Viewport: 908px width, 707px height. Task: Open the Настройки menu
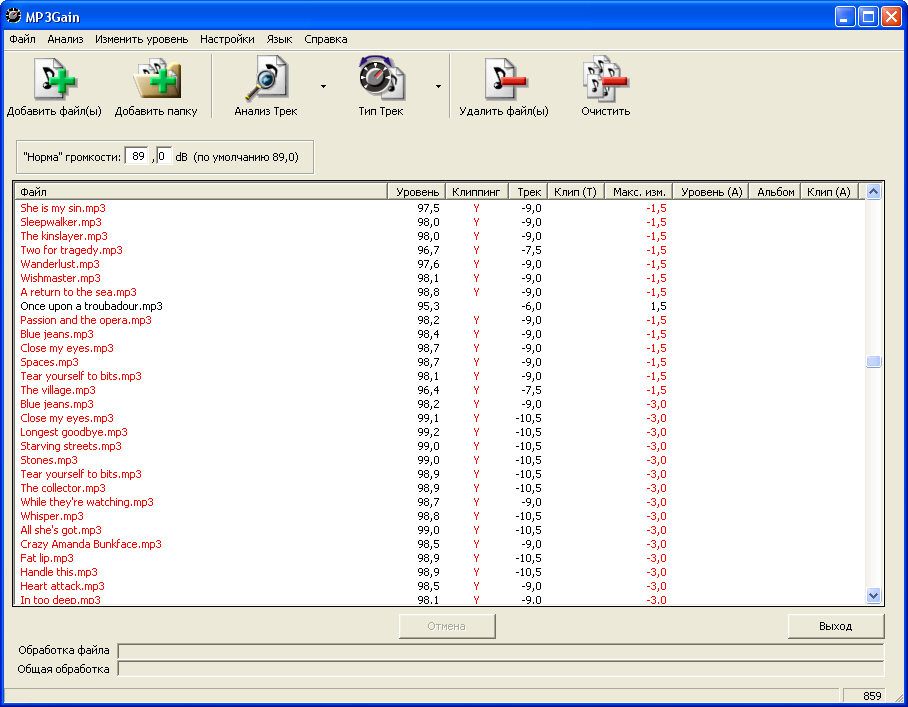(x=226, y=39)
